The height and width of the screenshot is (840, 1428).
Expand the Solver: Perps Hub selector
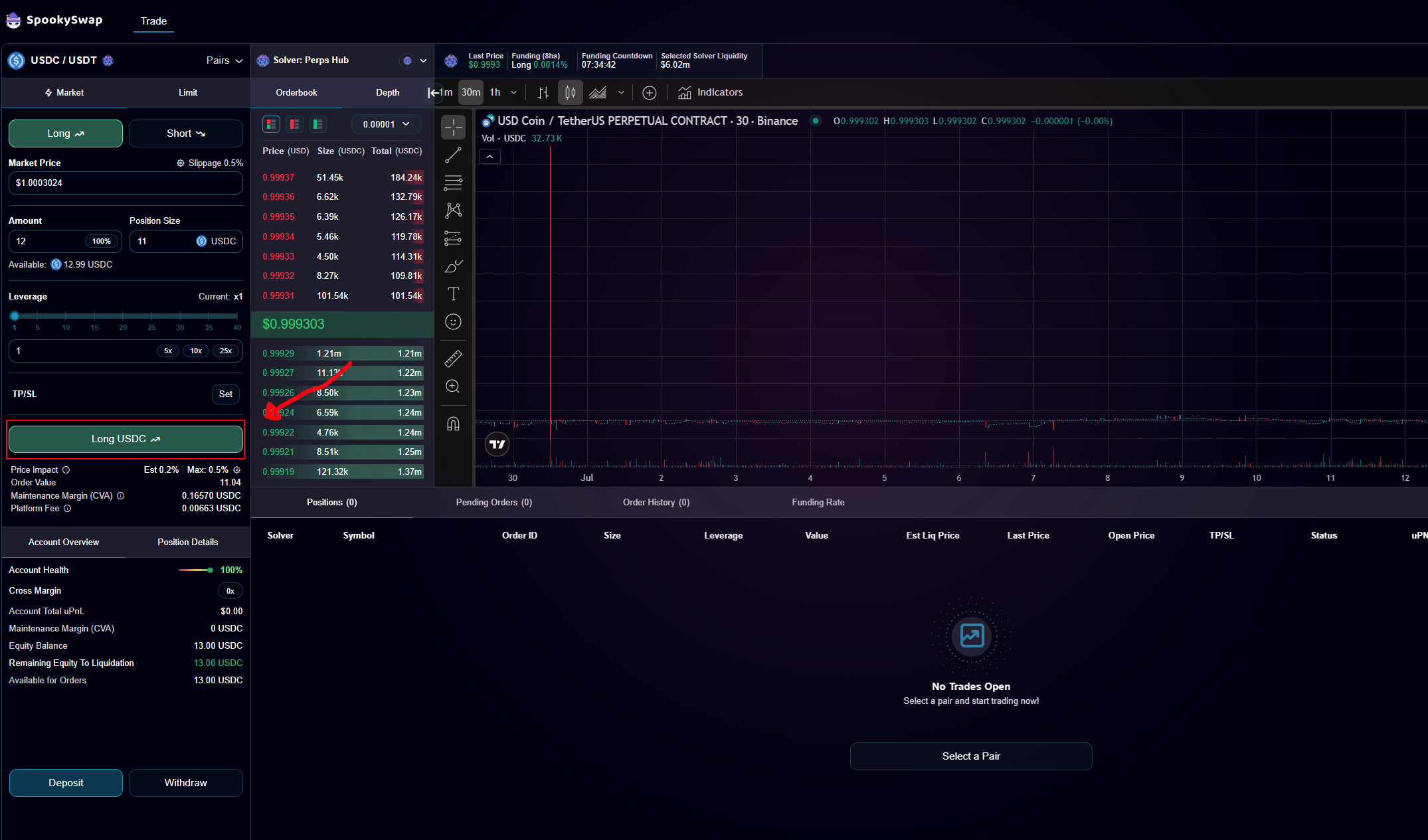pyautogui.click(x=422, y=60)
